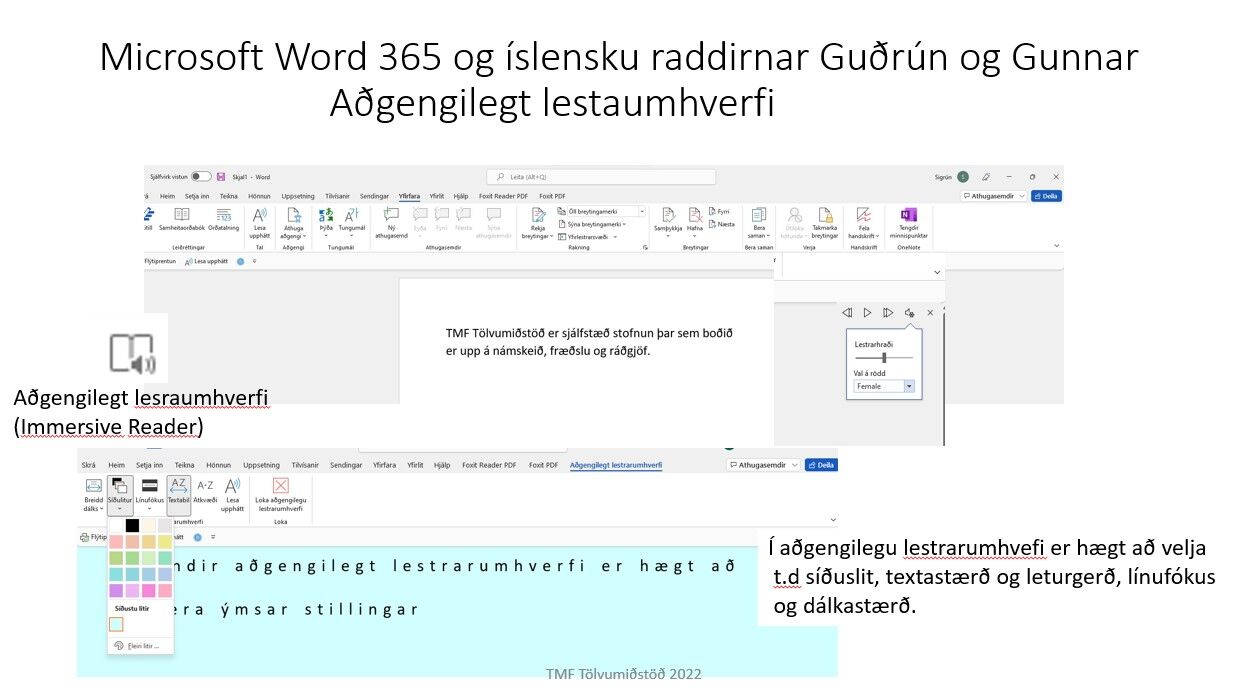The image size is (1250, 691).
Task: Select the recent color under Síðustu litir
Action: tap(116, 624)
